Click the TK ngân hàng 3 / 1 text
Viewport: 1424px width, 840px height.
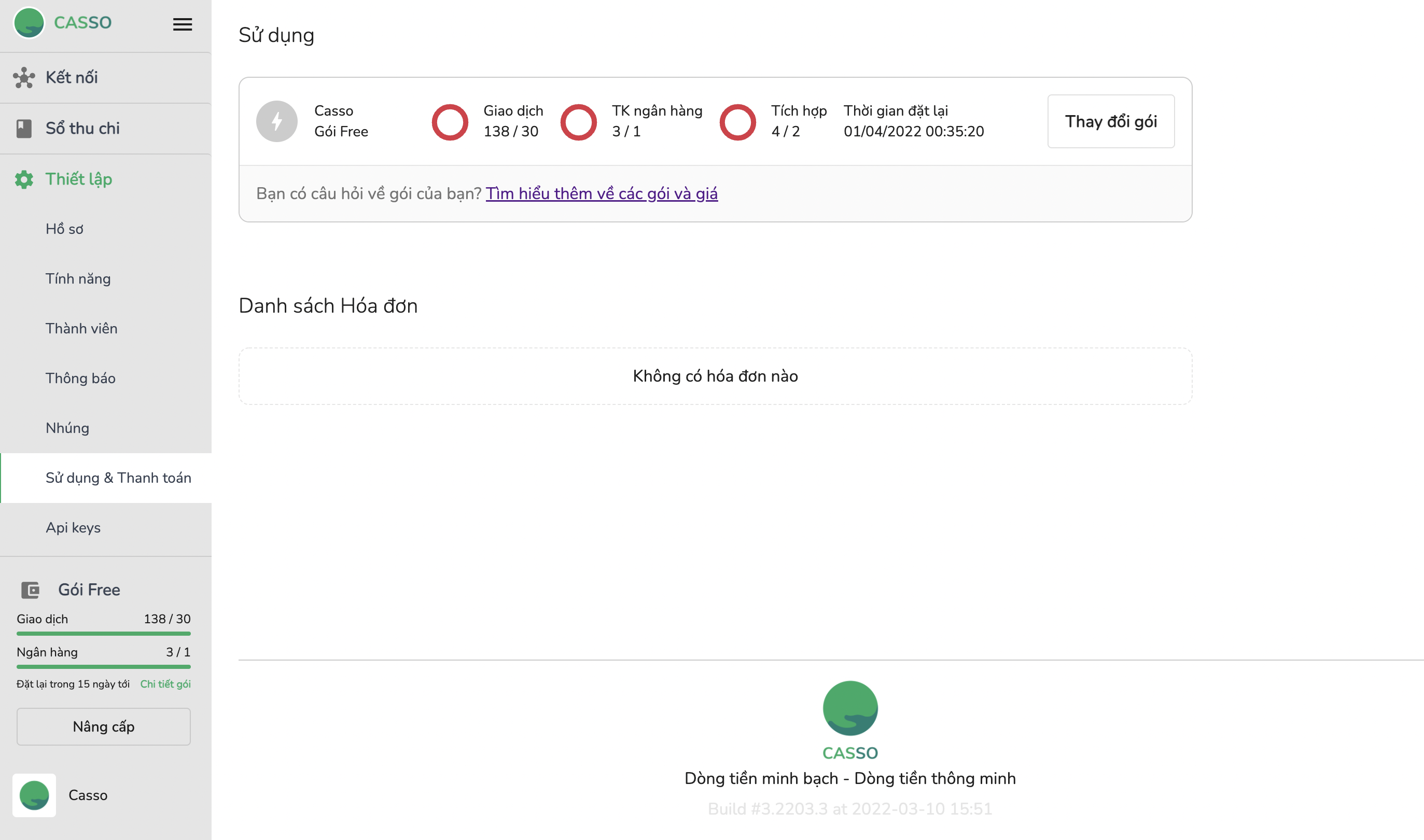[657, 121]
